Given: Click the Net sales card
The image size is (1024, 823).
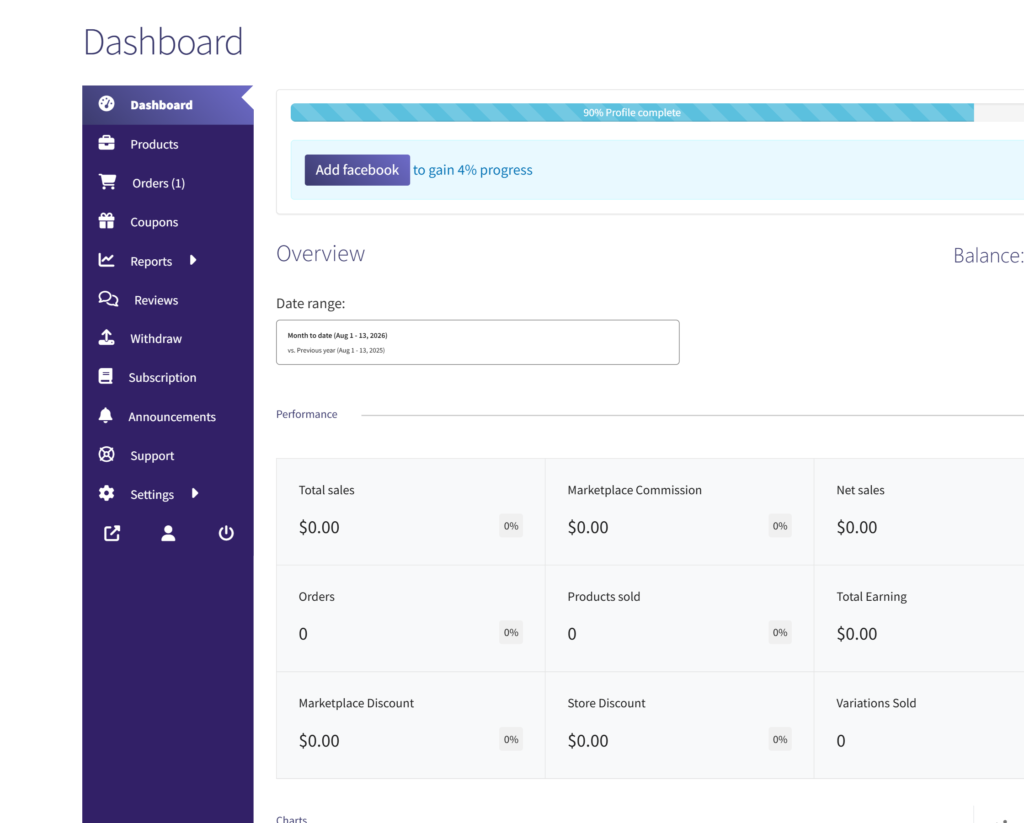Looking at the screenshot, I should click(919, 512).
